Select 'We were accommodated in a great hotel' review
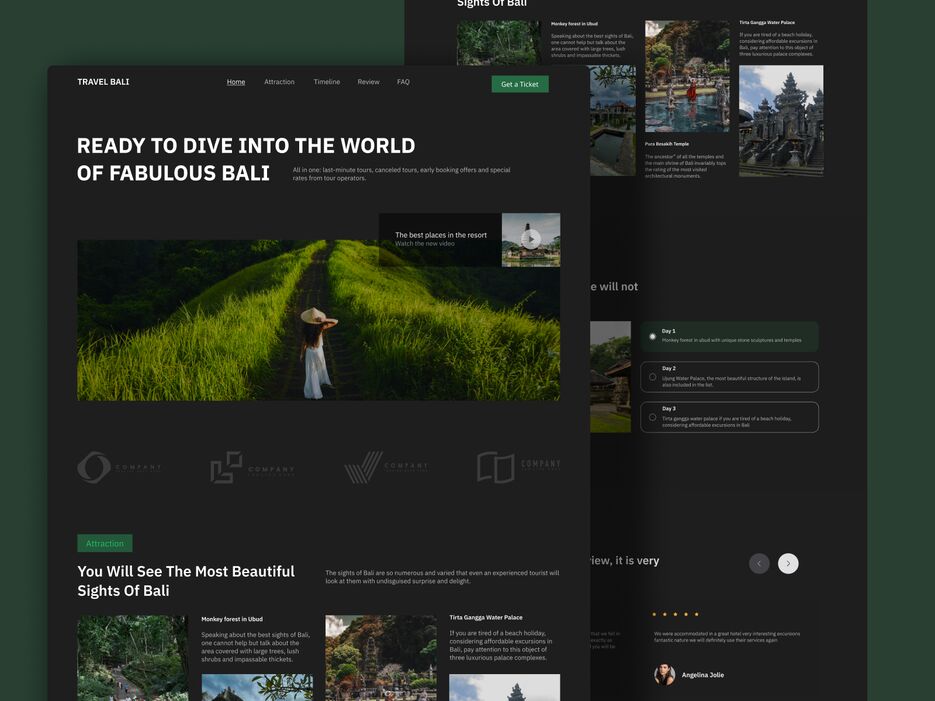The height and width of the screenshot is (701, 935). [x=727, y=637]
